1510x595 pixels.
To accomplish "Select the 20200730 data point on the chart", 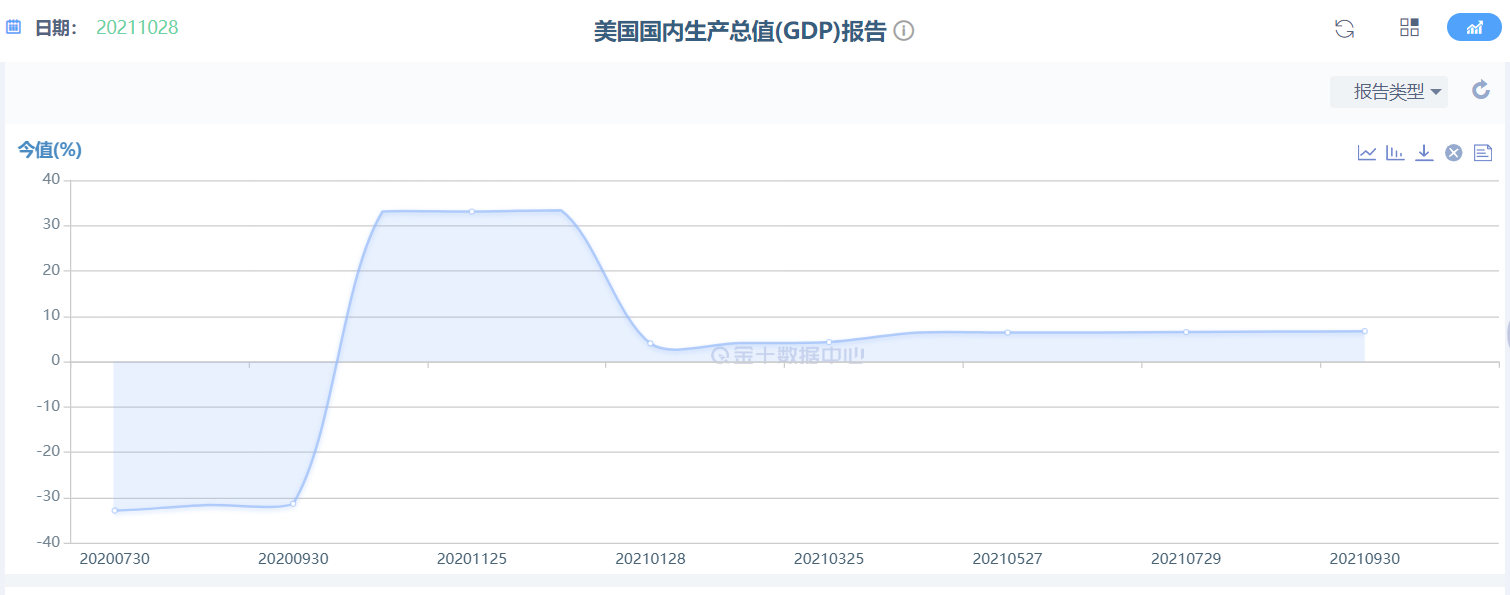I will [115, 510].
